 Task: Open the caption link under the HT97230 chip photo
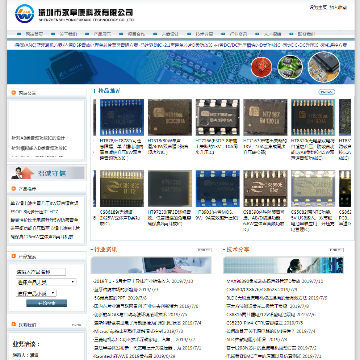tap(169, 218)
